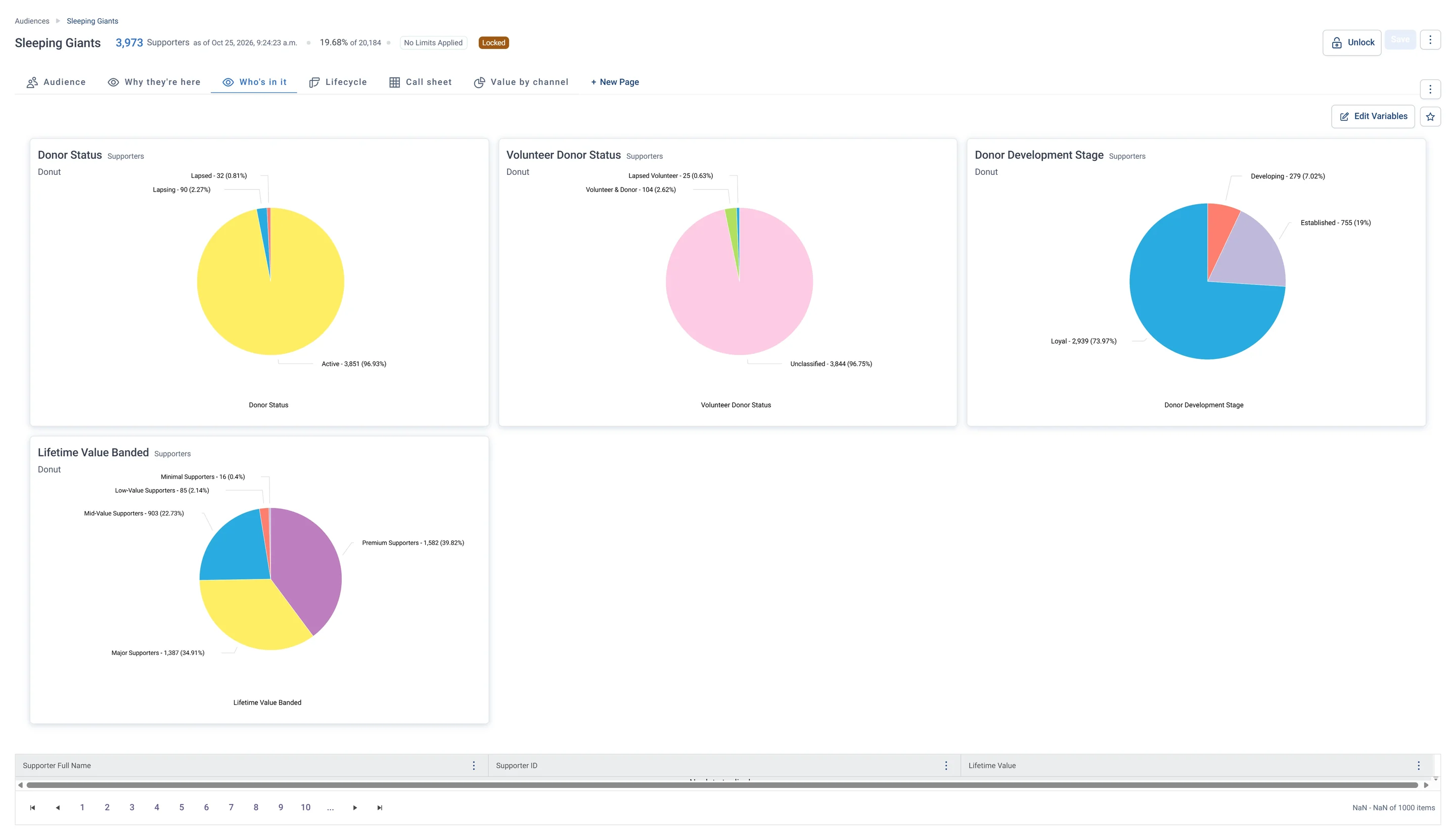1456x840 pixels.
Task: Open the Lifecycle tab
Action: pyautogui.click(x=338, y=82)
